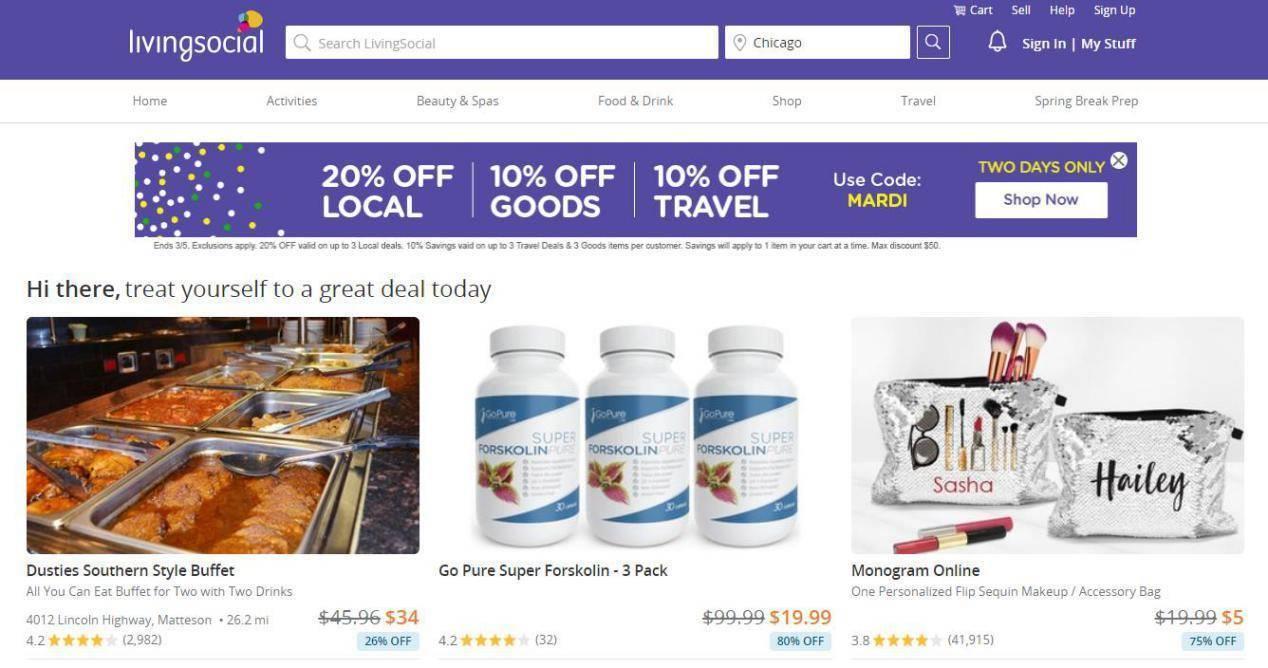The width and height of the screenshot is (1268, 668).
Task: Open My Stuff link
Action: (1108, 44)
